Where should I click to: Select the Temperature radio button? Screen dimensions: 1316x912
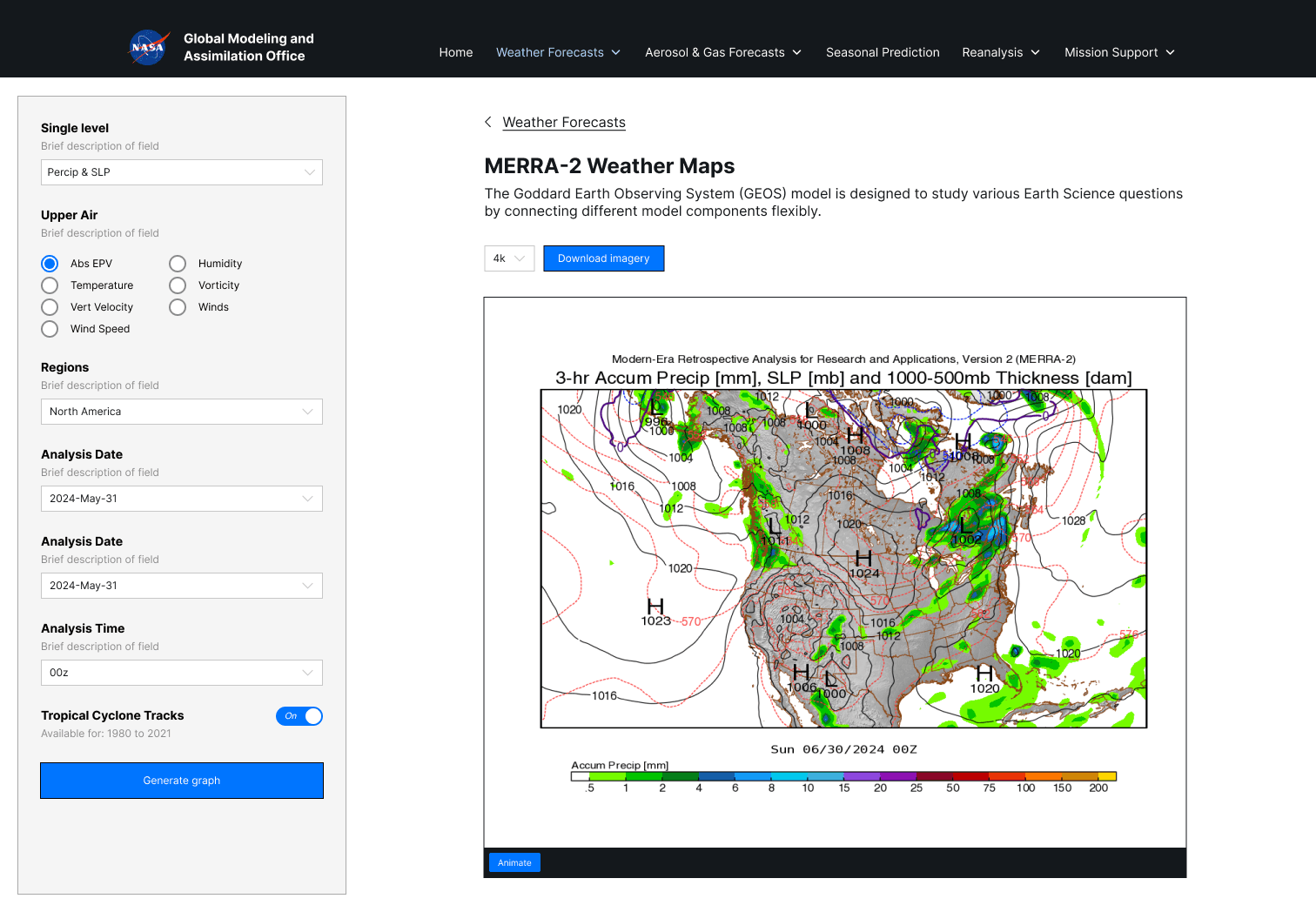point(50,285)
